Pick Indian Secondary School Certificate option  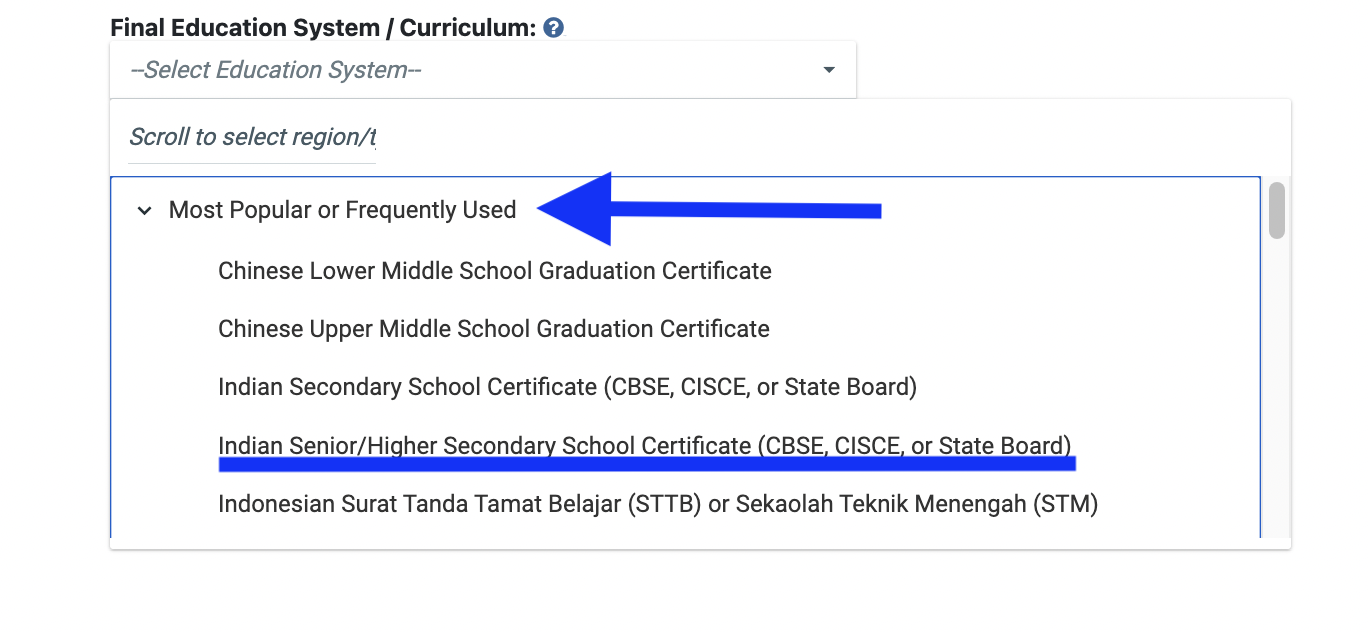tap(567, 387)
